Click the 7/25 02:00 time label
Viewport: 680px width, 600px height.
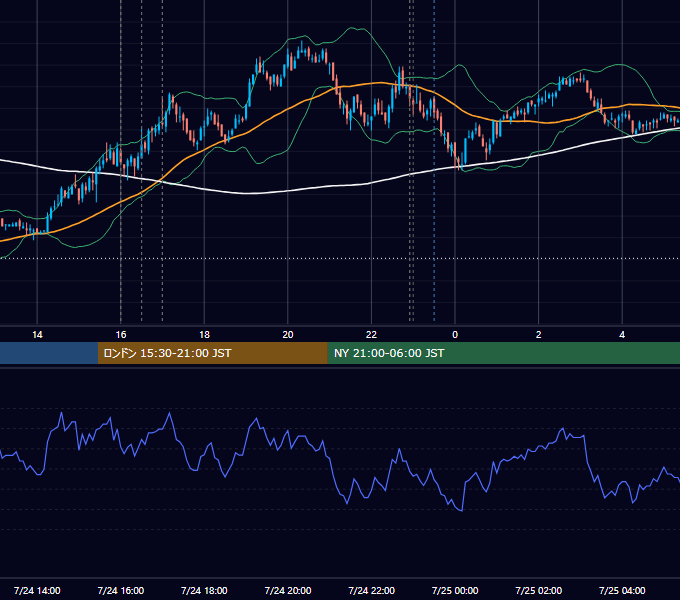pos(539,590)
